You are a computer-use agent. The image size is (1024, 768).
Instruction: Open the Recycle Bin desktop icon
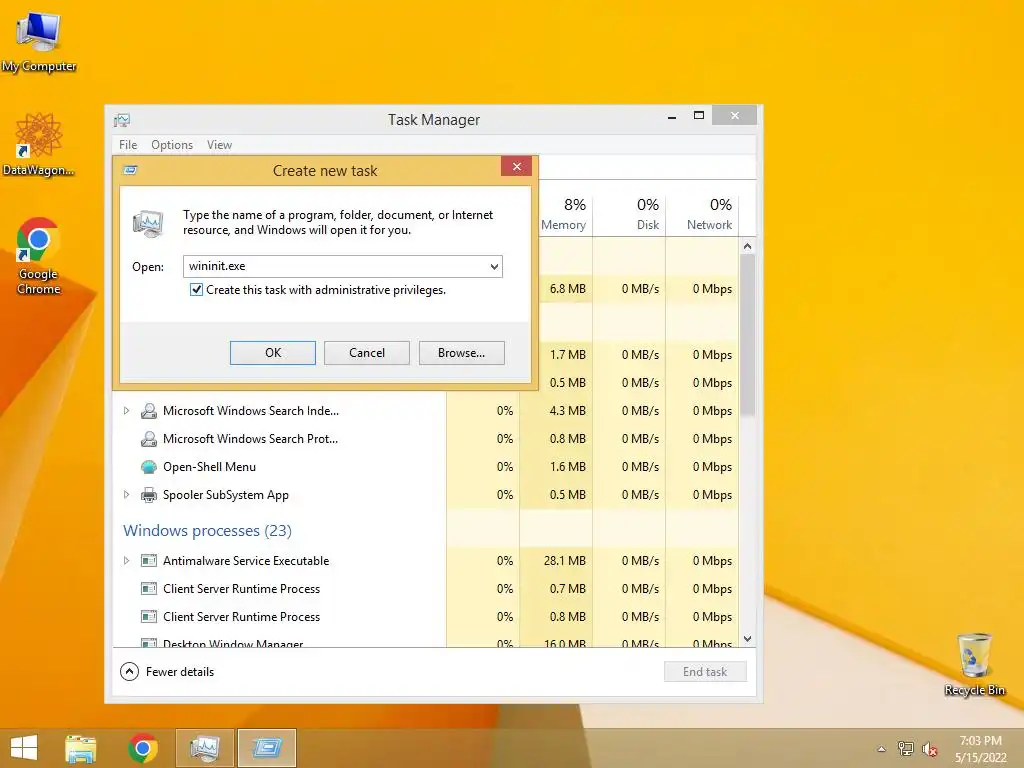pyautogui.click(x=974, y=664)
